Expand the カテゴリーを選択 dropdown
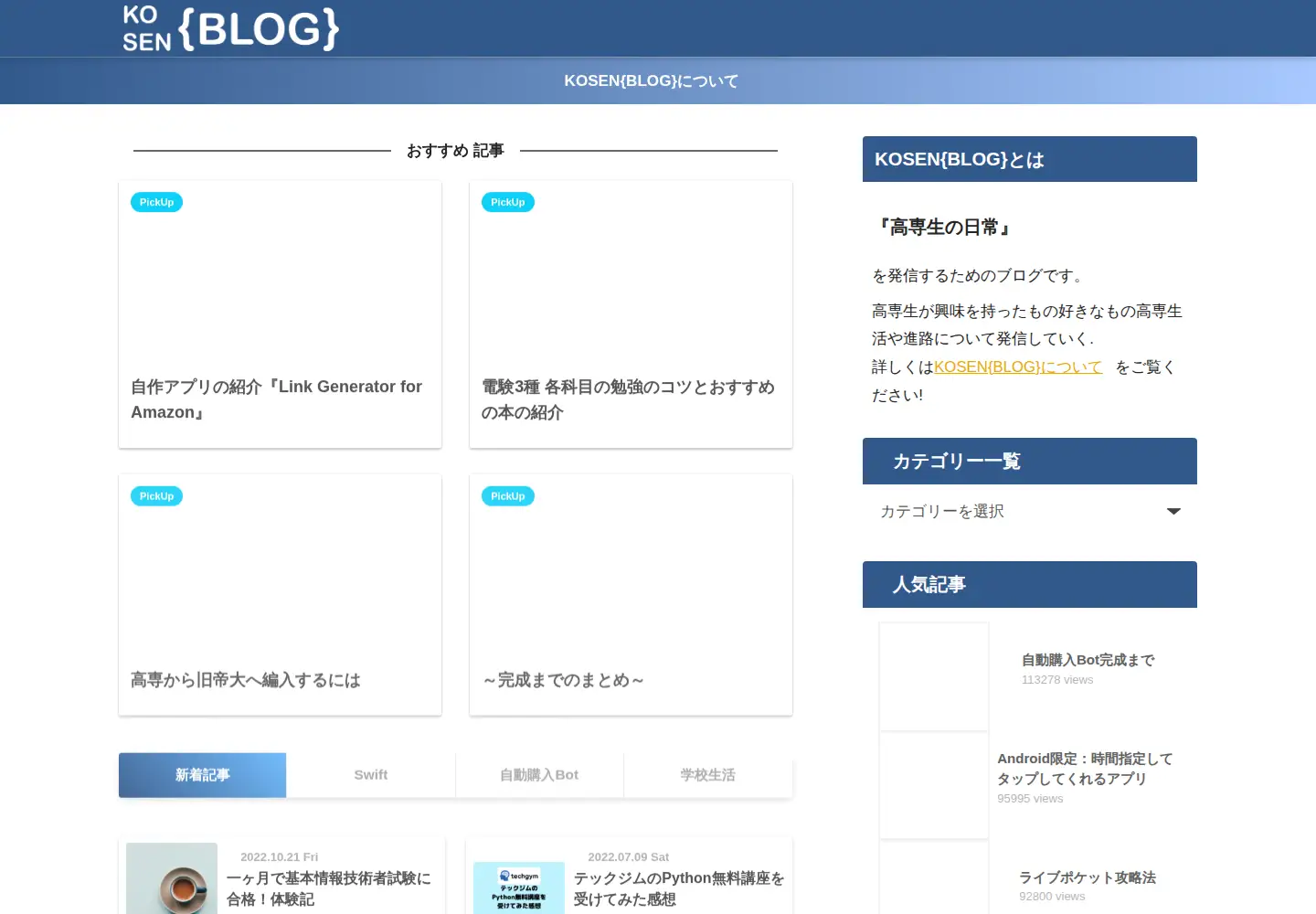 1030,512
